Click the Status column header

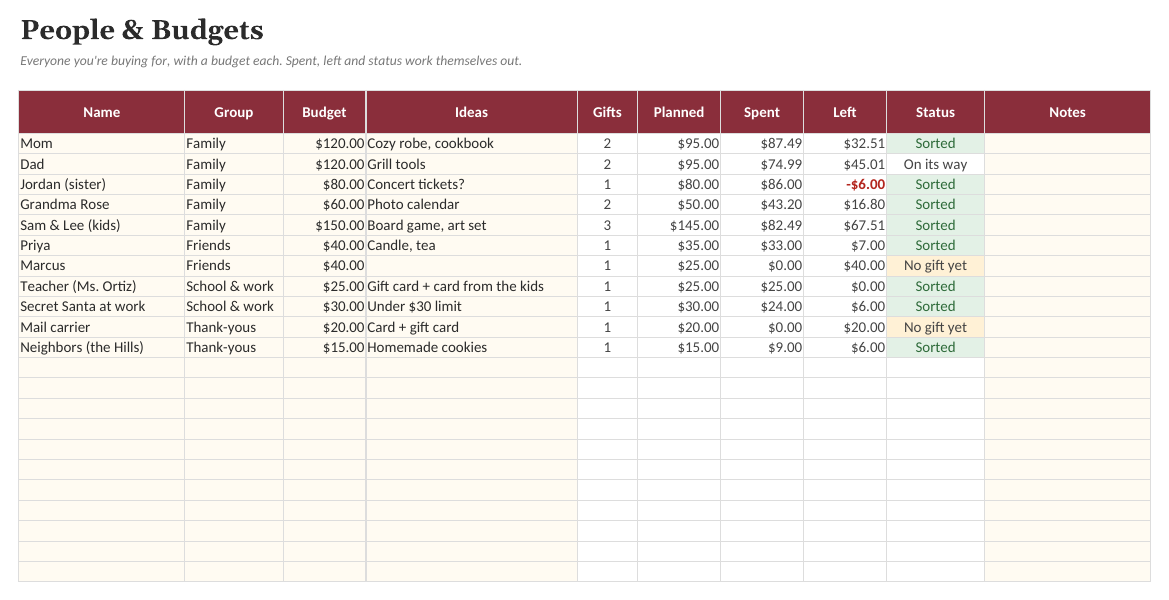tap(935, 112)
